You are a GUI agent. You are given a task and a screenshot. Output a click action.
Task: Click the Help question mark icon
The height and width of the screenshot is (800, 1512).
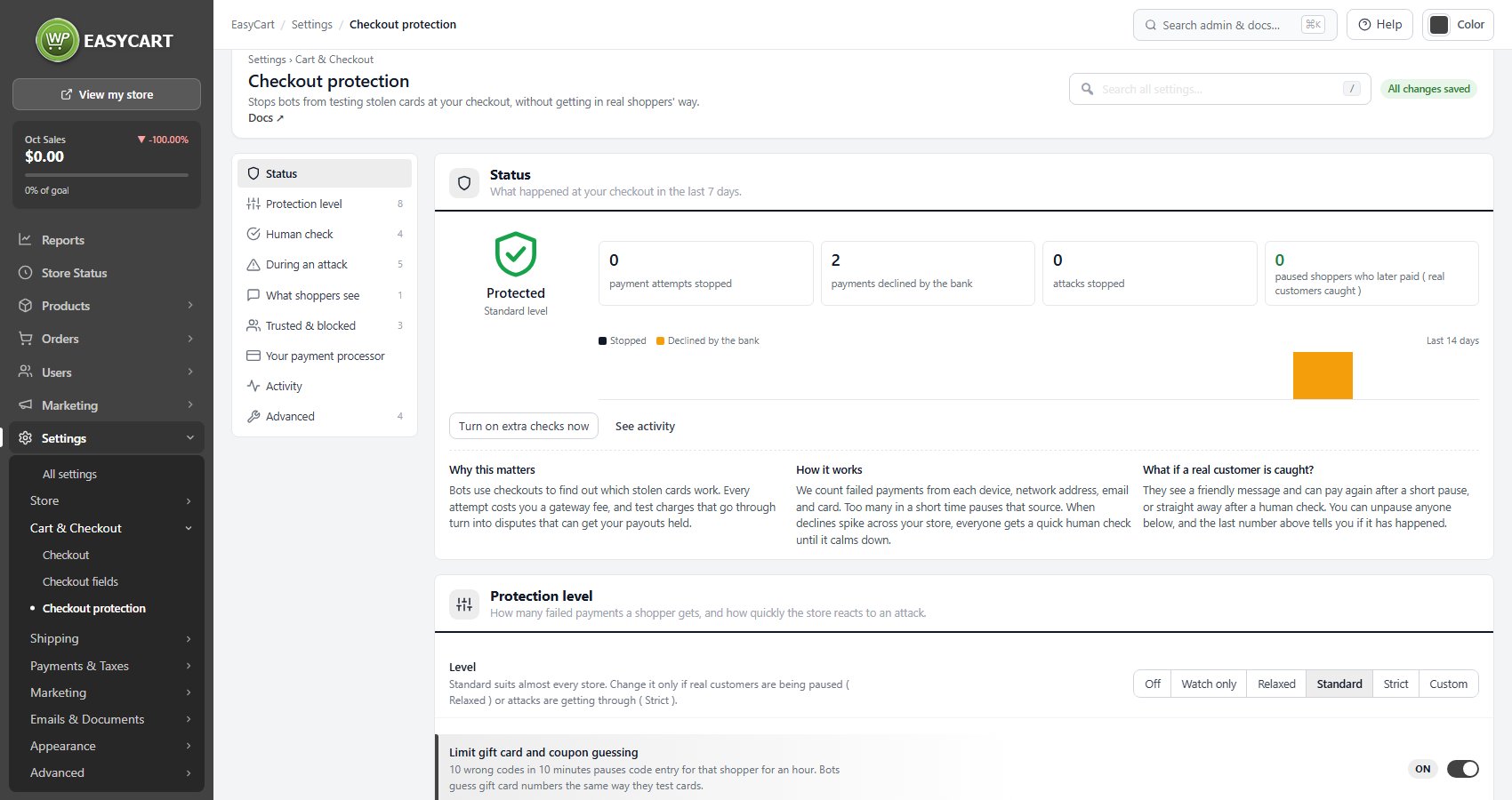click(x=1364, y=25)
